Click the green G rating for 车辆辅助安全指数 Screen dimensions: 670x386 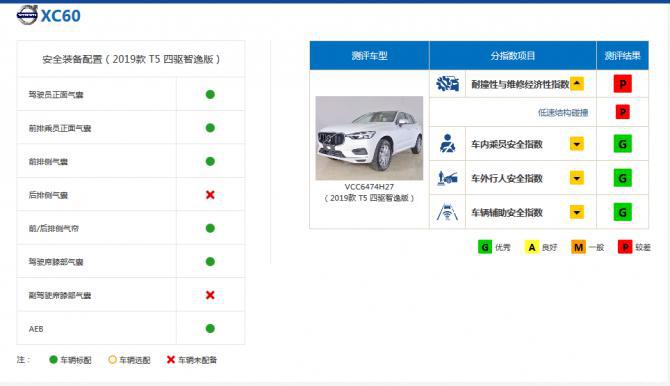click(623, 212)
